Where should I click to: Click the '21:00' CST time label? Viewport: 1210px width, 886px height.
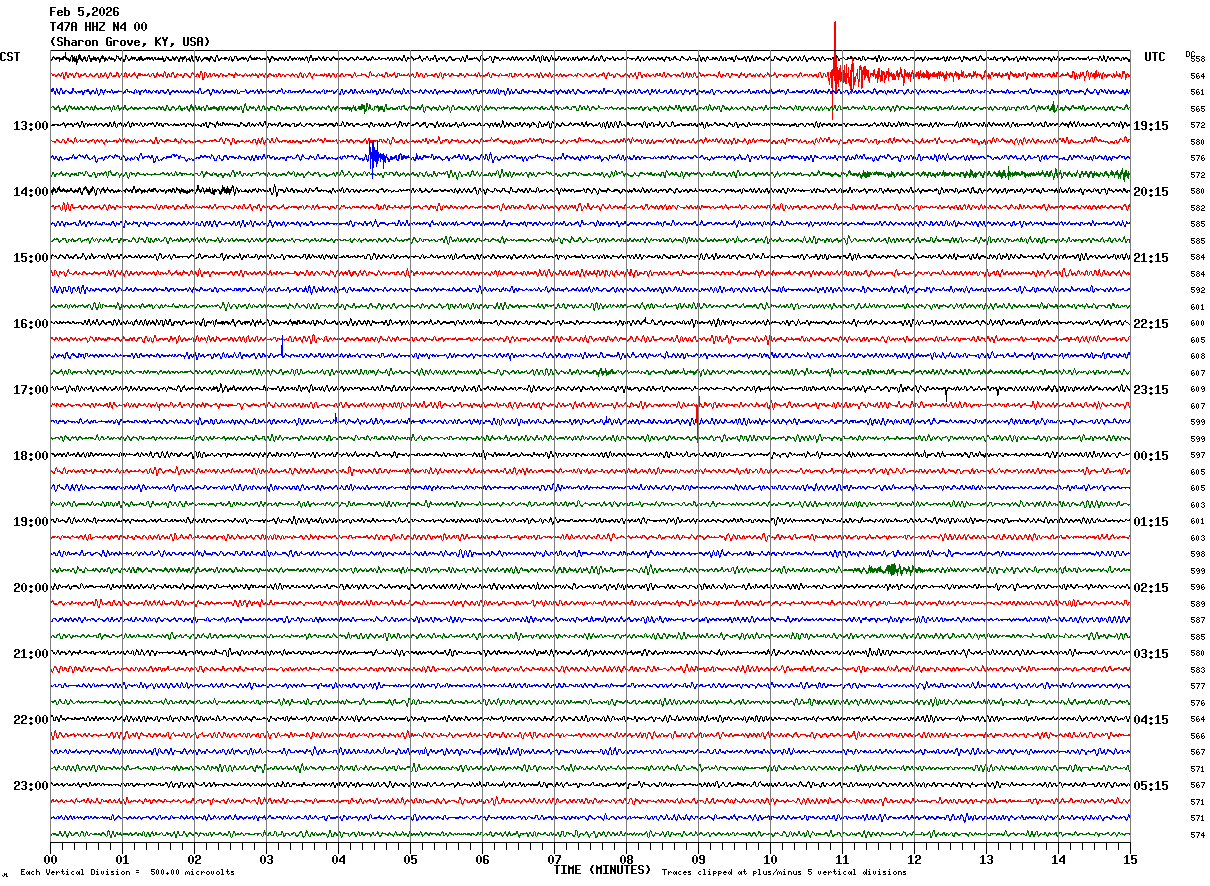[x=31, y=654]
